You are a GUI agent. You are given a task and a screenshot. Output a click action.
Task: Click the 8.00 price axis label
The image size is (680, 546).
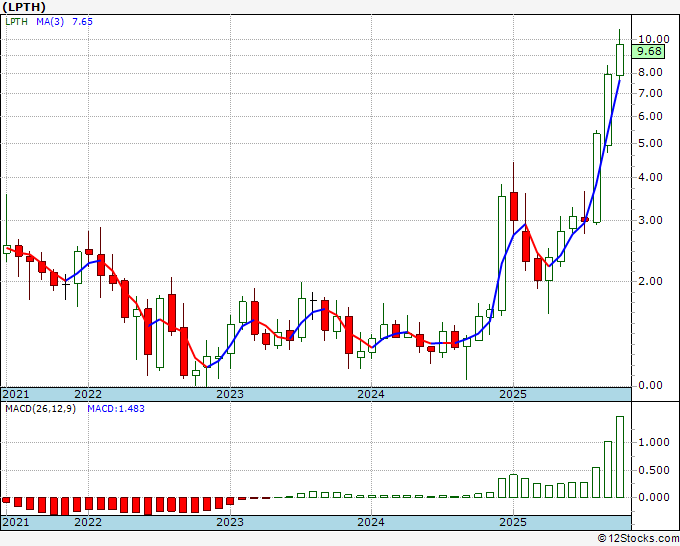[651, 72]
